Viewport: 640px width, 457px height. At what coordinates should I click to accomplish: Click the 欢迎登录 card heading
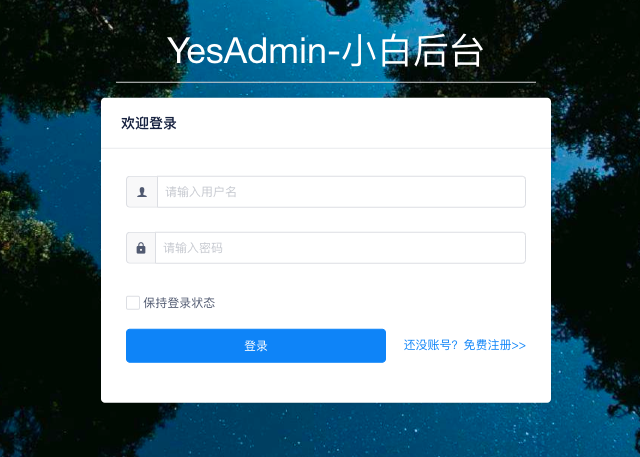click(149, 123)
